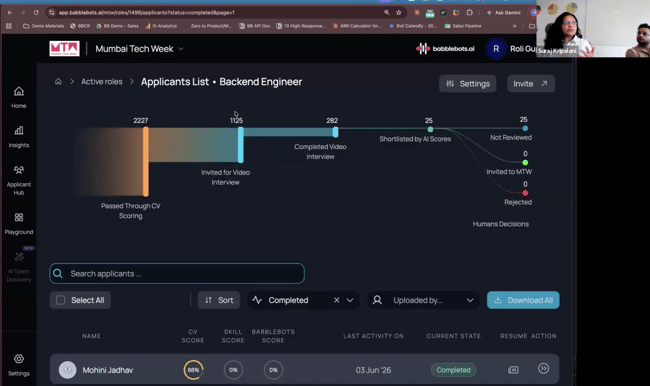Click the CV SCORE column header

coord(193,336)
